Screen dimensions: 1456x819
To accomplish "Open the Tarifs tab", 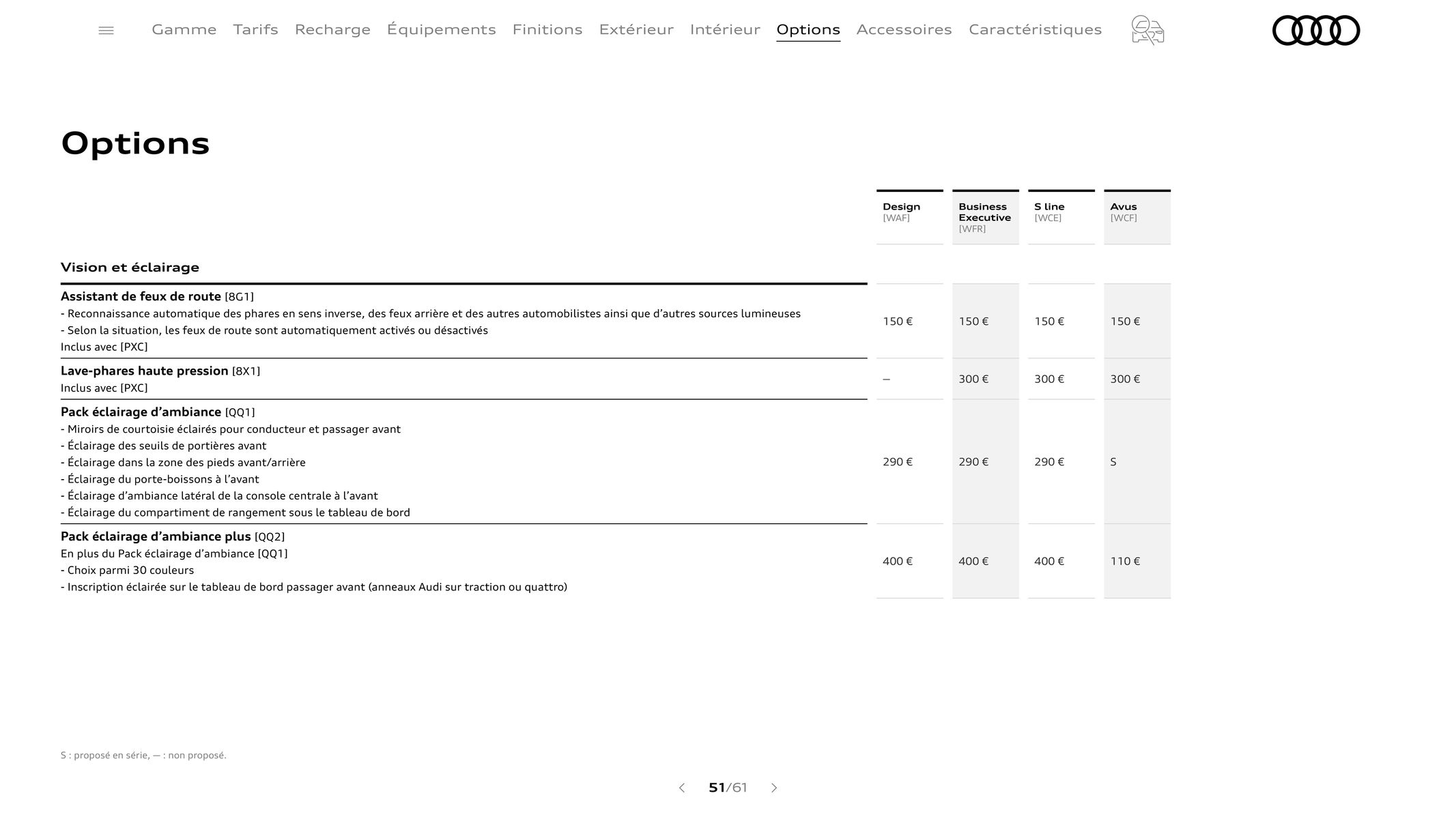I will pyautogui.click(x=255, y=29).
